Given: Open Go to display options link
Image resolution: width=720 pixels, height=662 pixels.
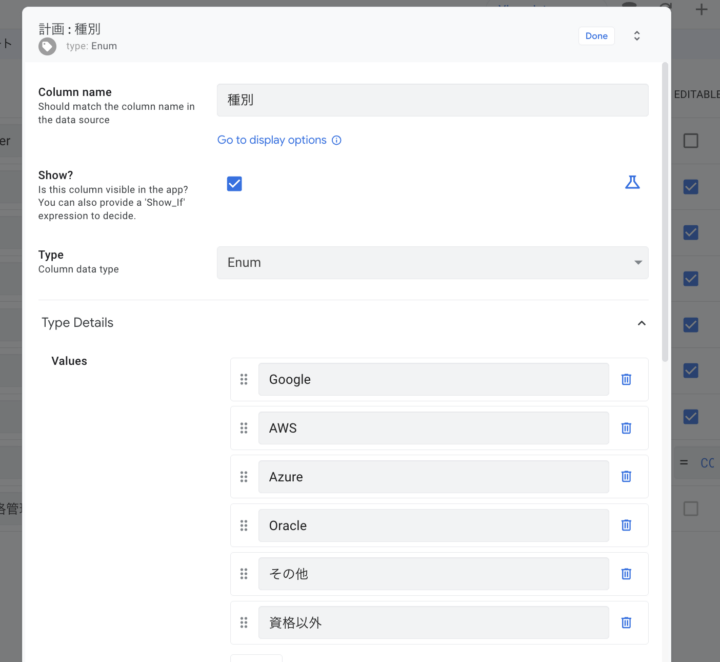Looking at the screenshot, I should pyautogui.click(x=272, y=141).
